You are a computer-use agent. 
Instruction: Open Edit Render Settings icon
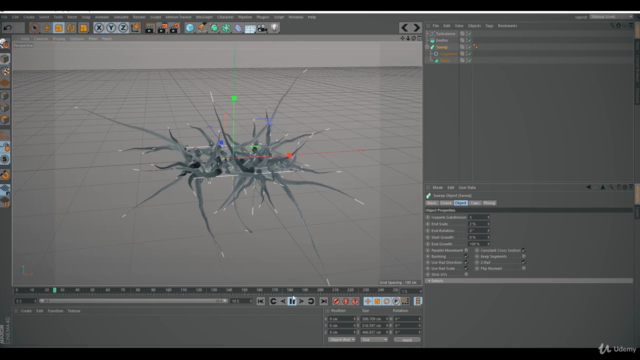[x=175, y=28]
